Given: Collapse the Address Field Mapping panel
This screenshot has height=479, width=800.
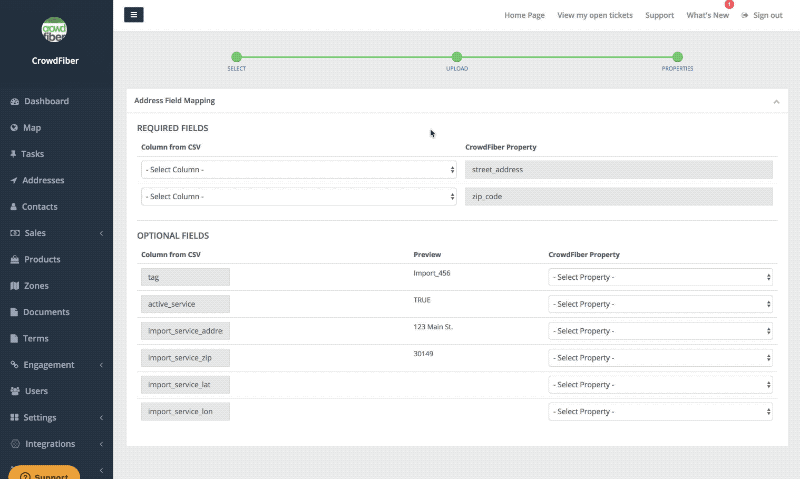Looking at the screenshot, I should coord(776,101).
